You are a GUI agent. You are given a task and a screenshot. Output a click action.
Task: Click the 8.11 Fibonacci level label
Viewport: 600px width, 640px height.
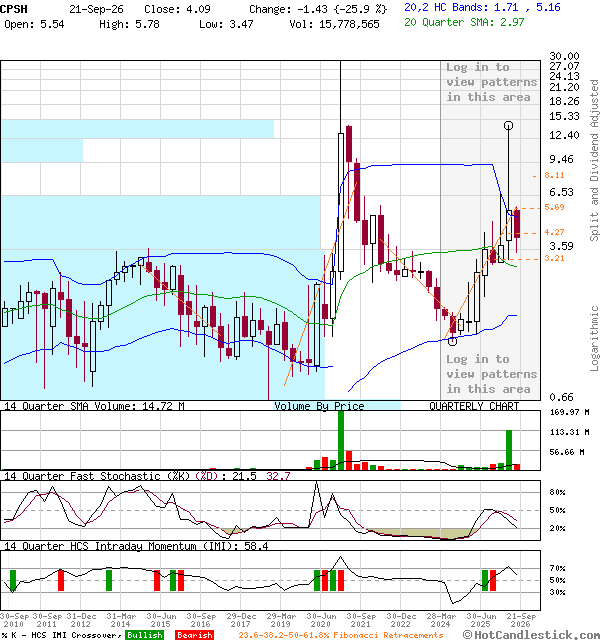[x=554, y=175]
